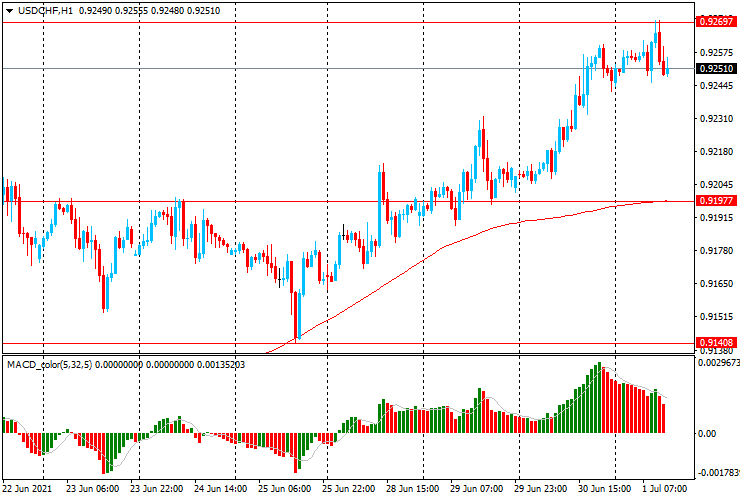
Task: Select the 0.92045 price scale value
Action: [x=716, y=185]
